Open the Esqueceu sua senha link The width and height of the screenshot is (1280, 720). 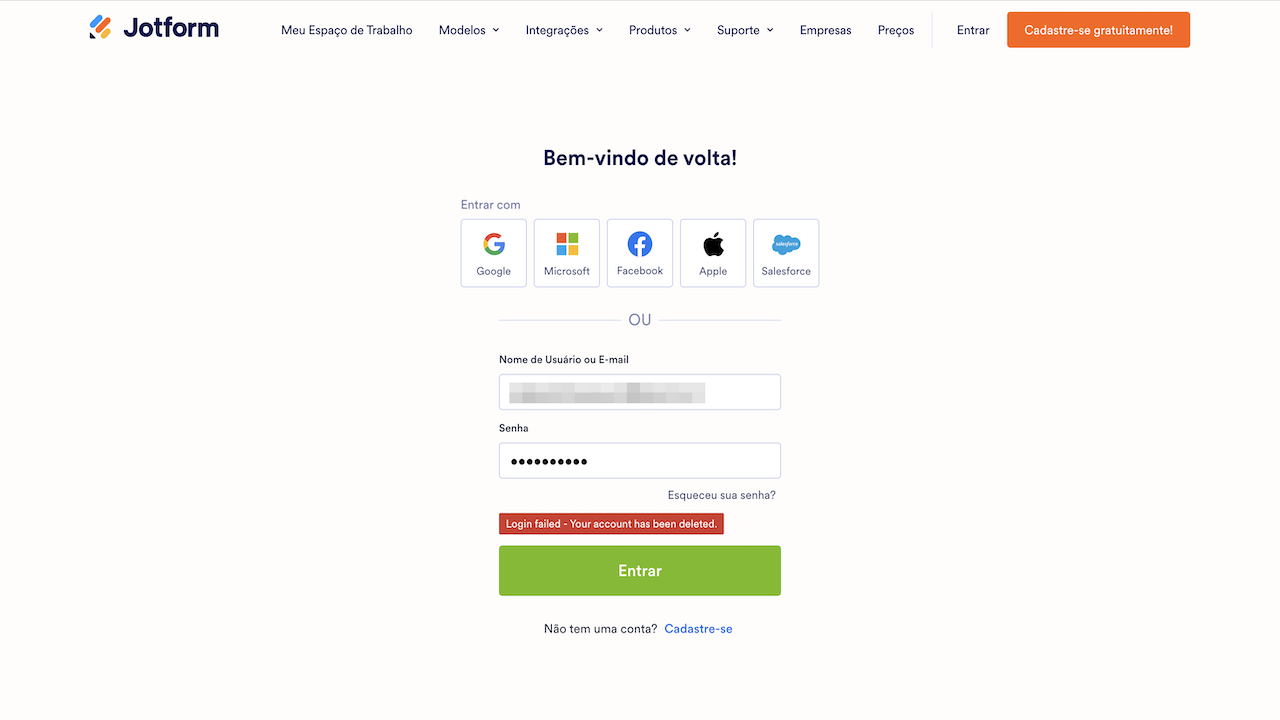pos(722,495)
